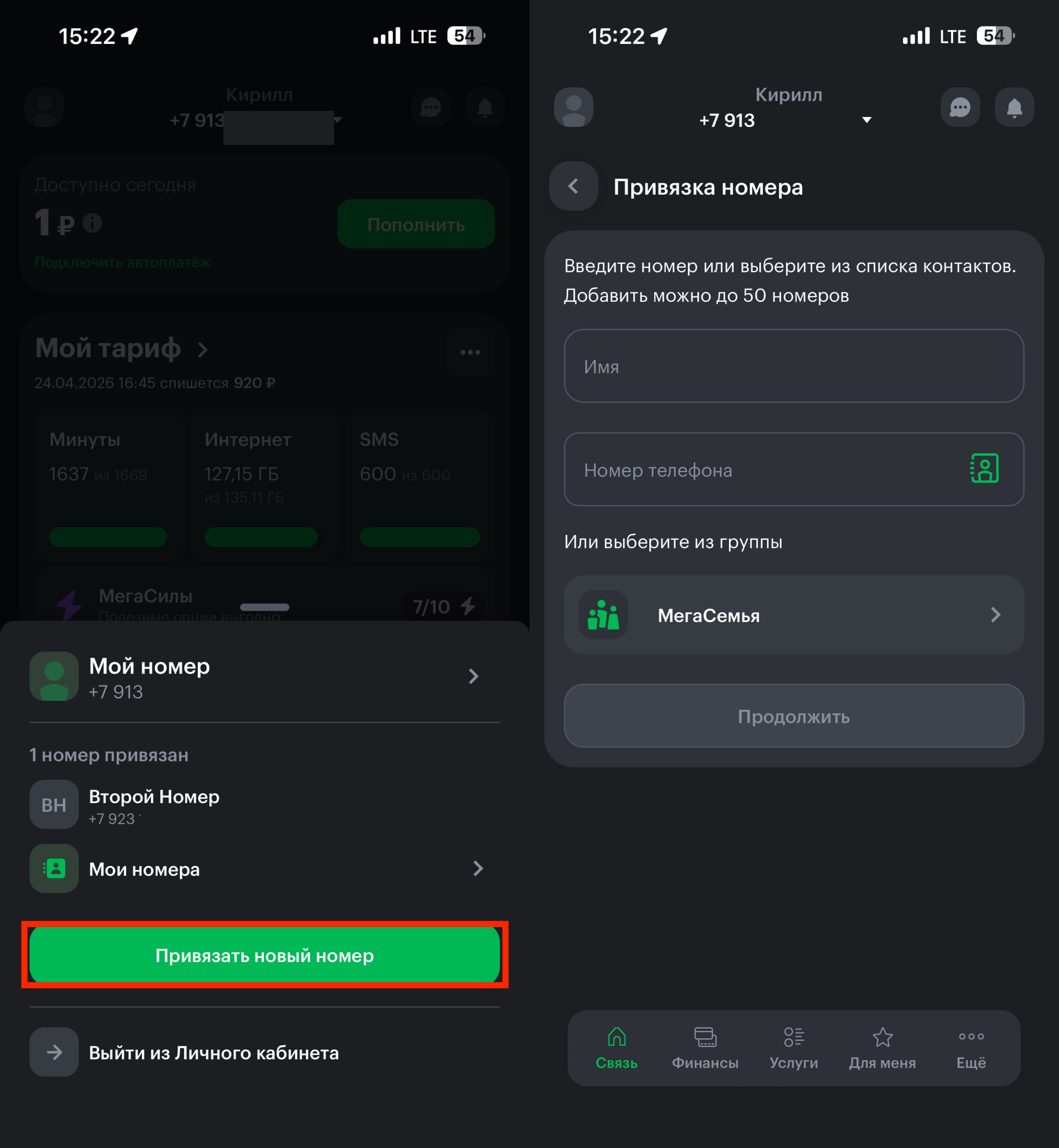Tap the ВН avatar of Второй Номер
This screenshot has width=1059, height=1148.
(54, 804)
